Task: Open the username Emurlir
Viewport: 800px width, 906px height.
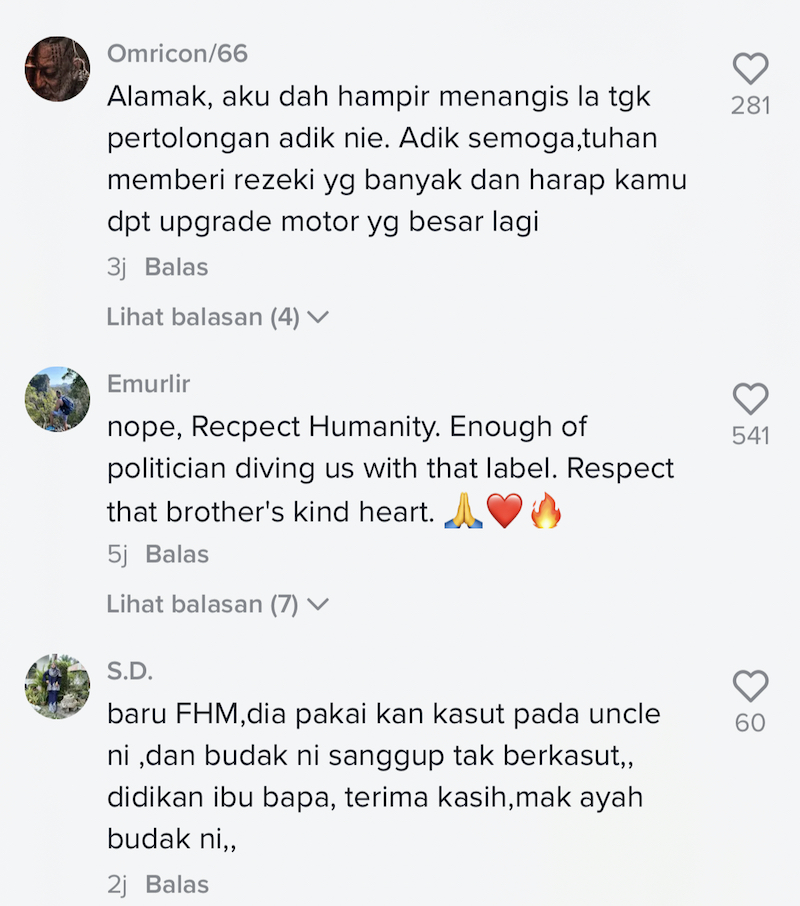Action: [x=148, y=384]
